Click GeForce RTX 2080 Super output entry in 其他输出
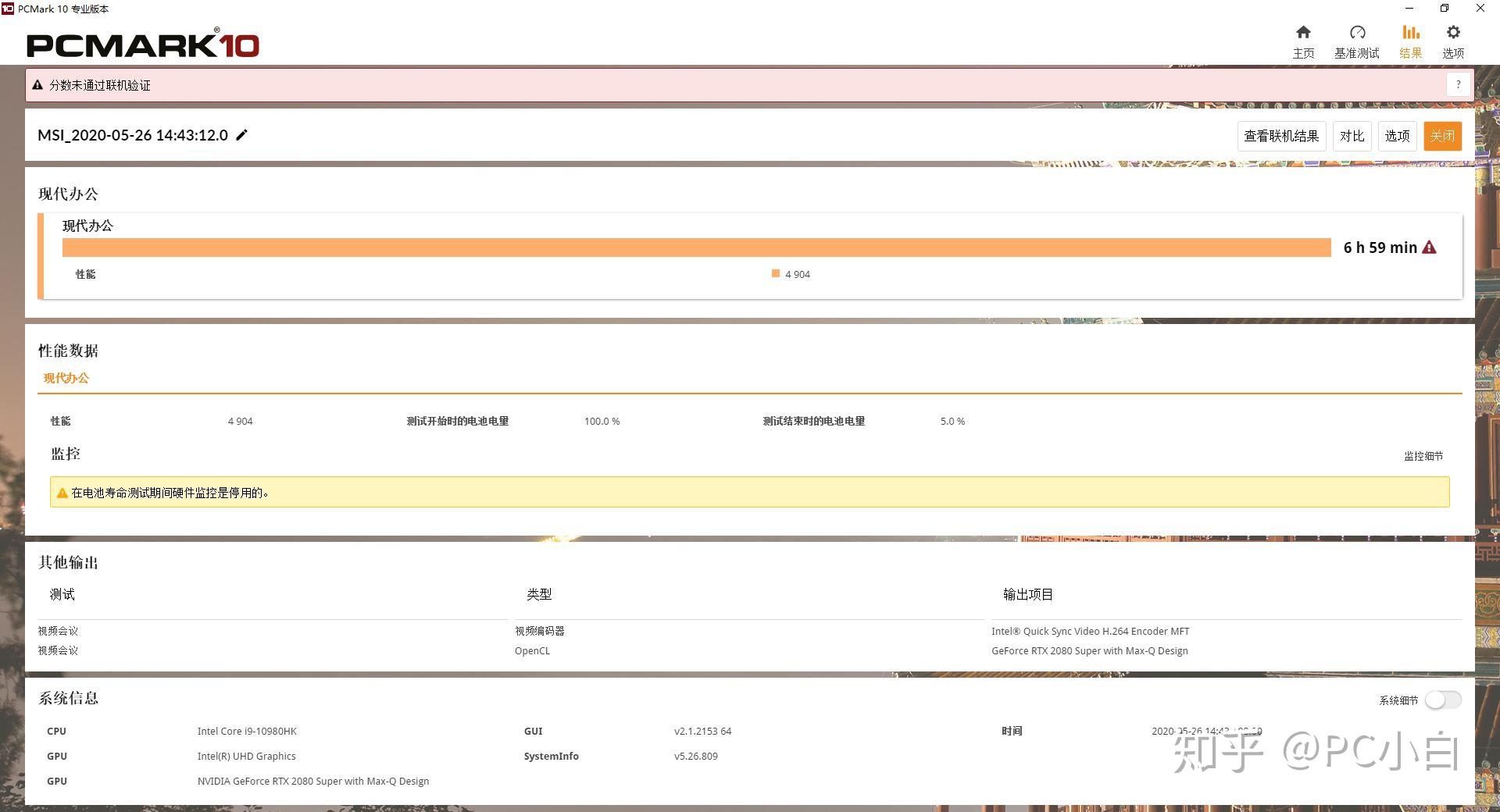 click(x=1090, y=650)
